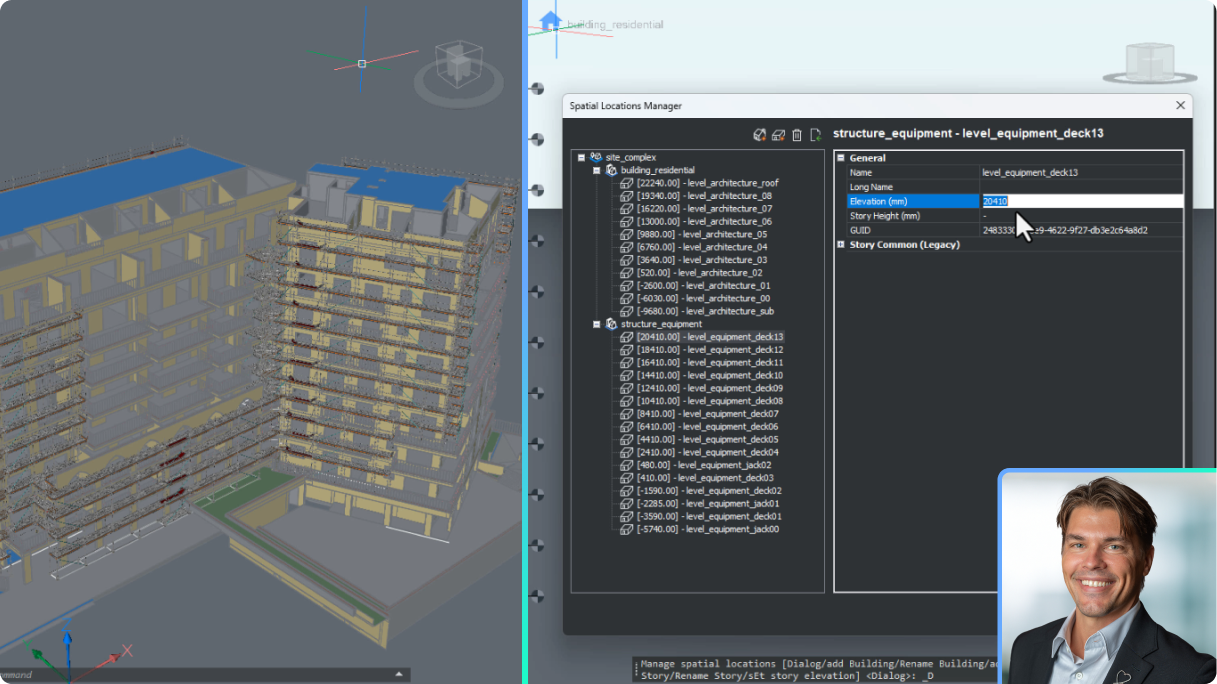
Task: Collapse the structure_equipment tree node
Action: 598,323
